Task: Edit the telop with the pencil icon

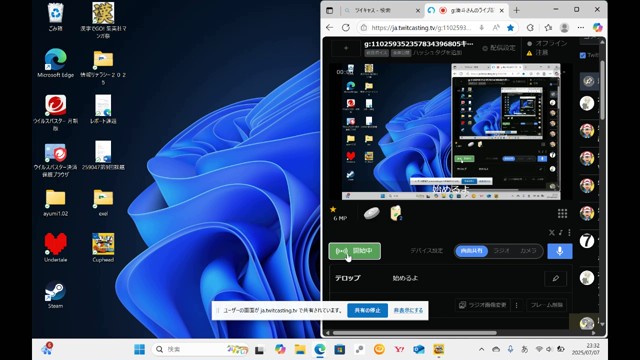Action: point(556,278)
